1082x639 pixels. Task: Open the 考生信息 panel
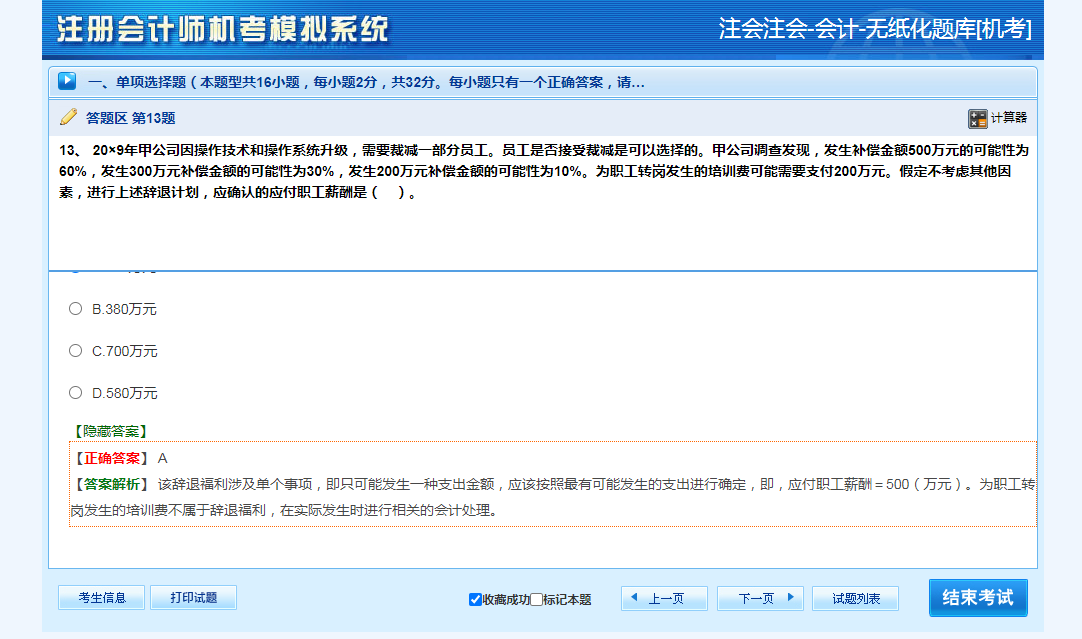coord(102,598)
